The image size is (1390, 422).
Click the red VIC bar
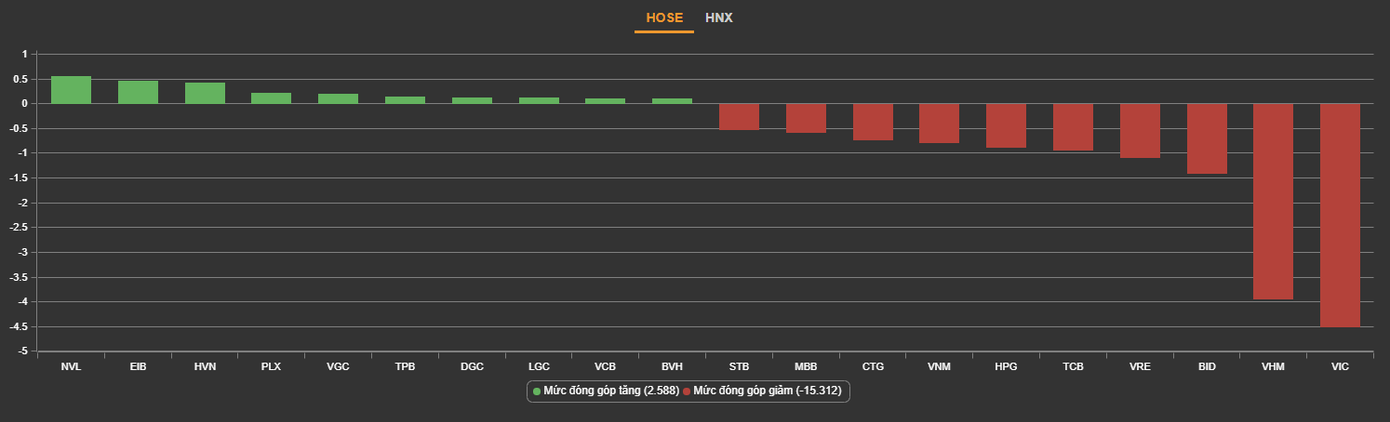(x=1340, y=215)
